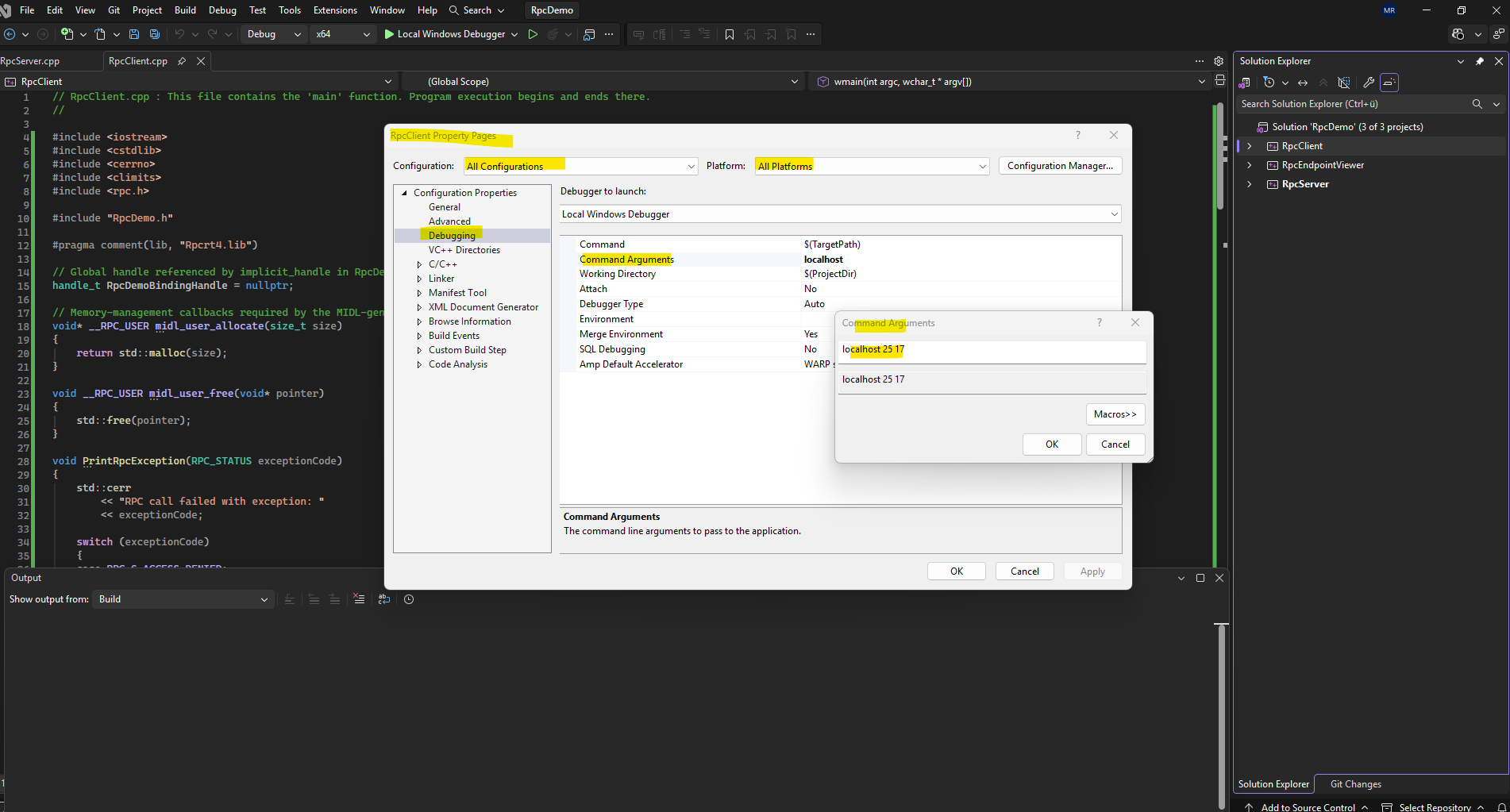Click the Solution Explorer search magnifier icon
The height and width of the screenshot is (812, 1510).
pos(1477,104)
